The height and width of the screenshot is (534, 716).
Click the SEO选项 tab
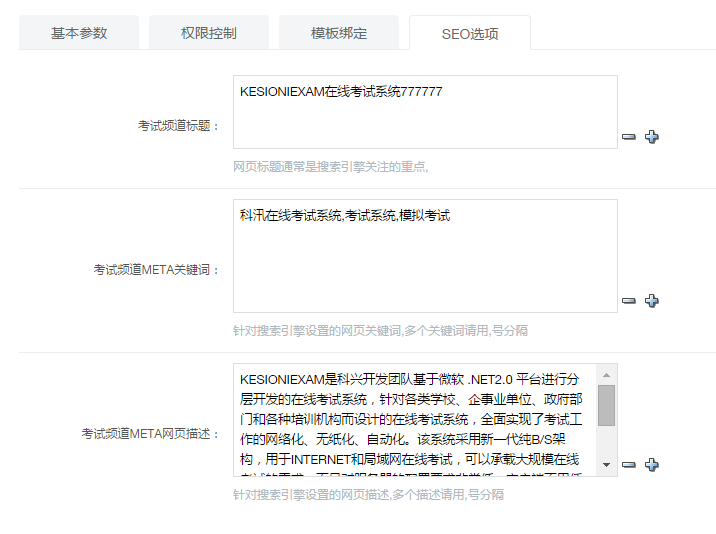point(470,34)
